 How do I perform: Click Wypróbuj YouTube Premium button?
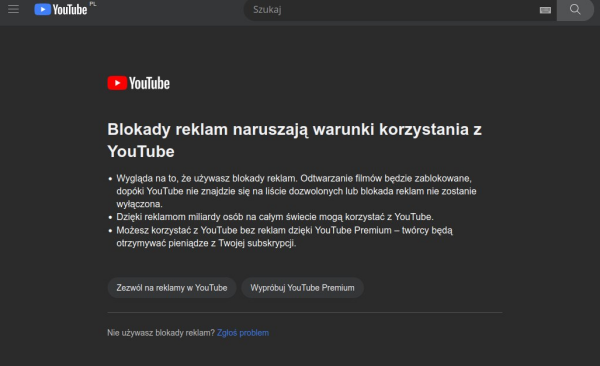[x=302, y=288]
